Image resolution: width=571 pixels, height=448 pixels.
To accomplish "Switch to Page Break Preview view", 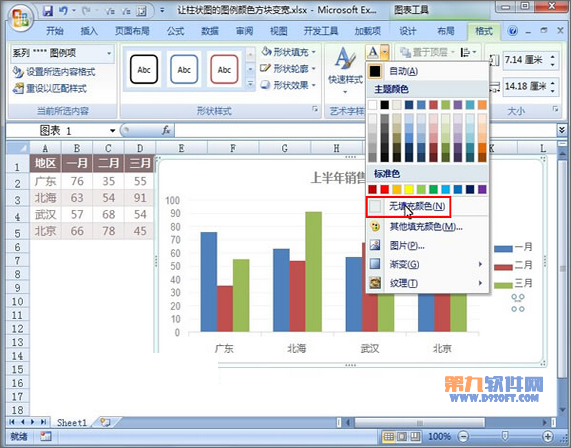I will 415,436.
